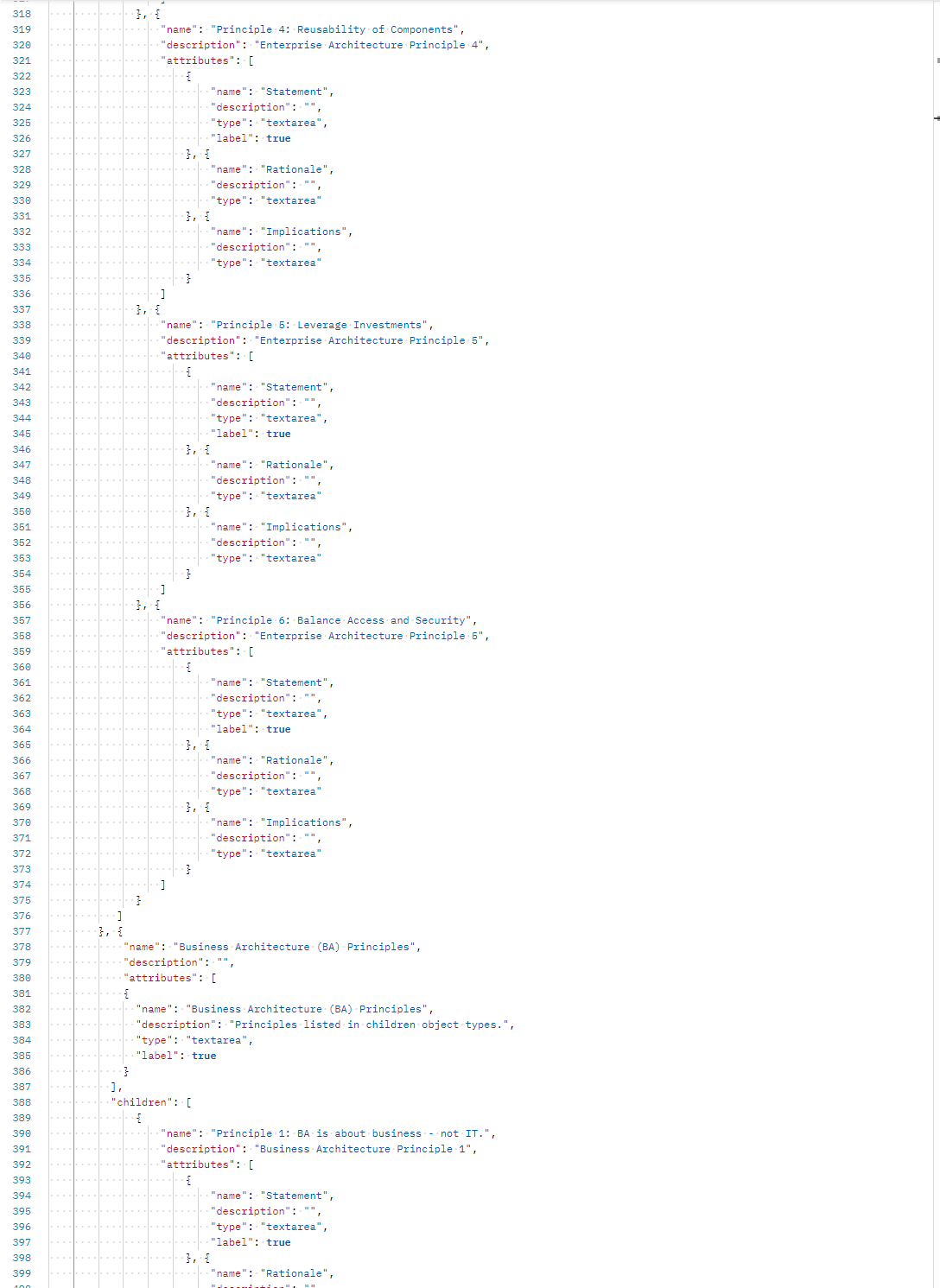Click "Statement" on line 342

click(x=295, y=387)
